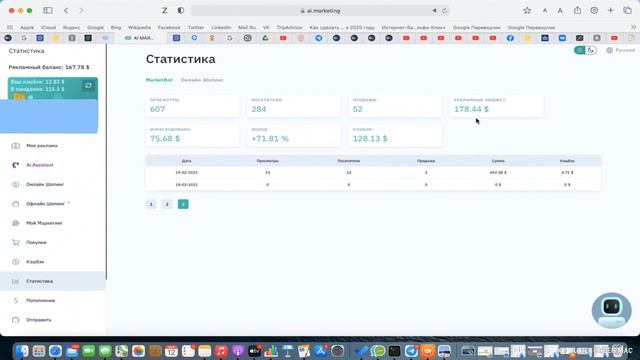Image resolution: width=640 pixels, height=360 pixels.
Task: Click the 178.44 $ budget value
Action: 471,109
